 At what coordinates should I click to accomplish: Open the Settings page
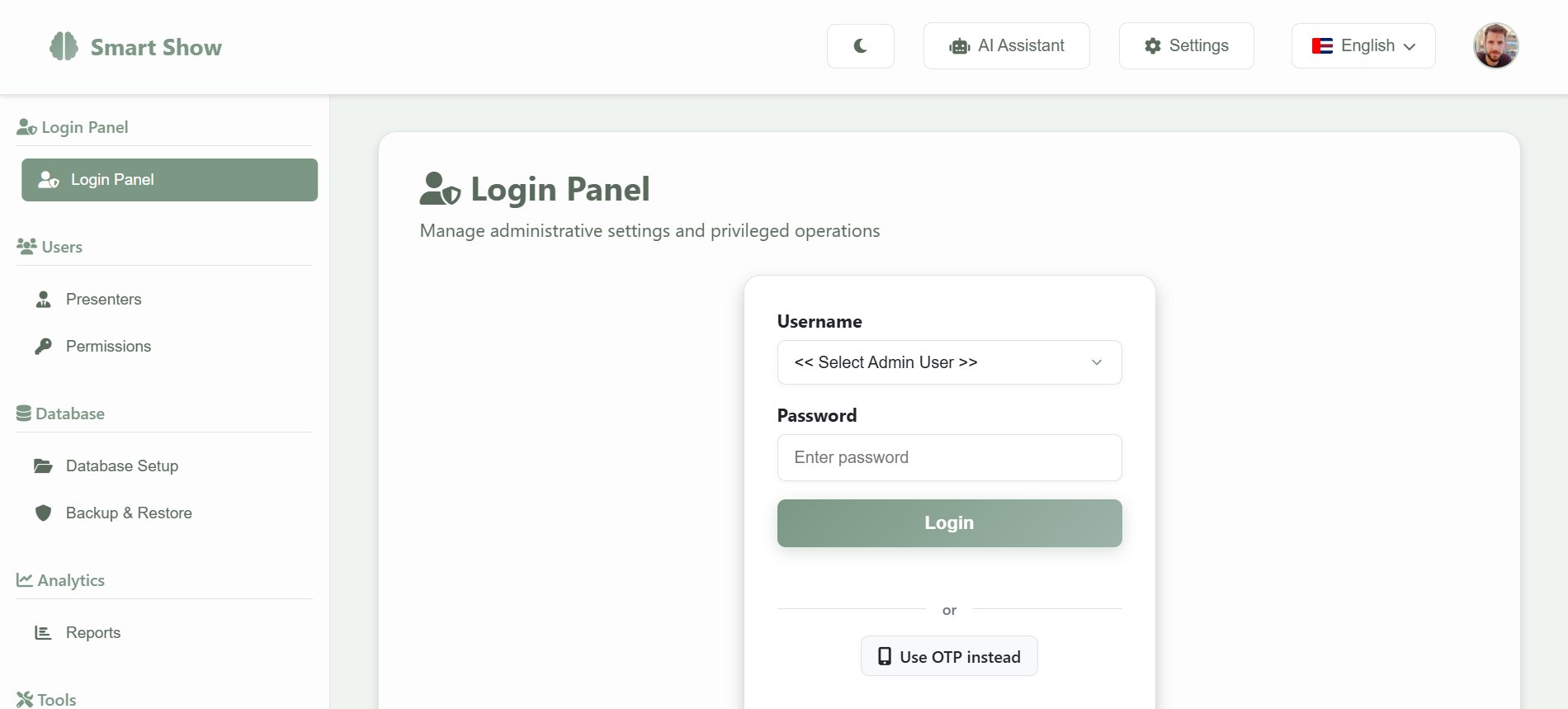click(x=1186, y=46)
